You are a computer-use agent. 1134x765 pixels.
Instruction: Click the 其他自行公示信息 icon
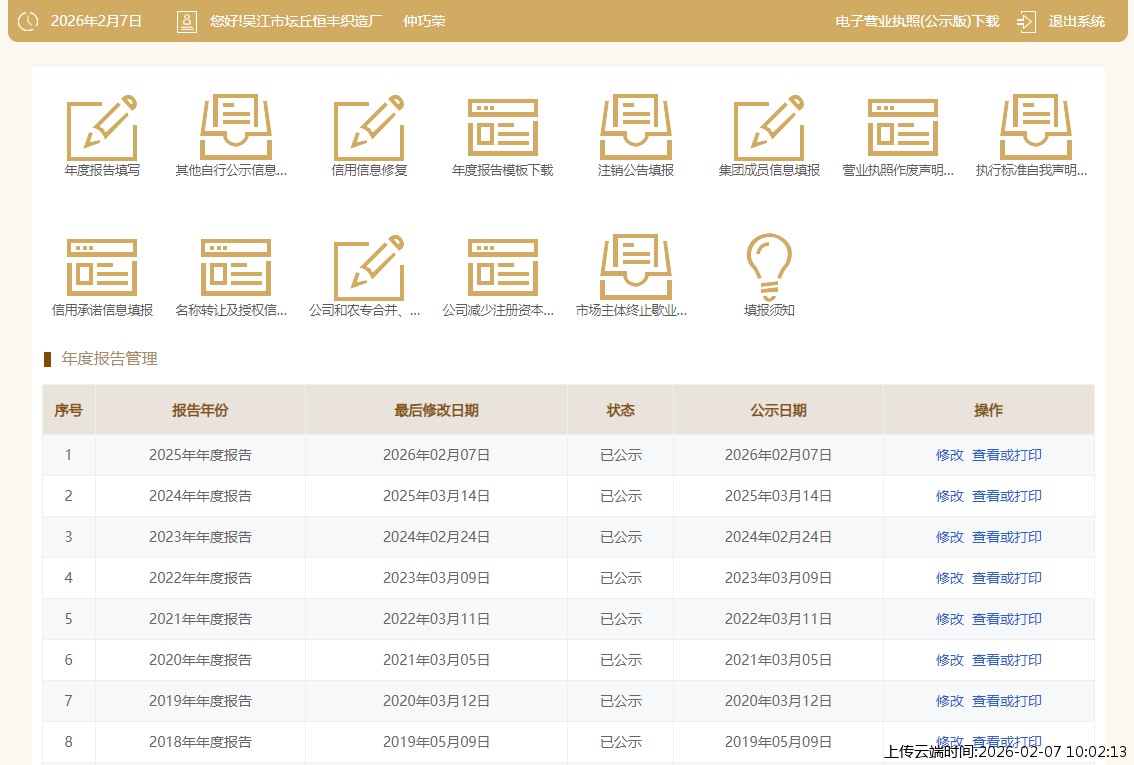point(236,128)
